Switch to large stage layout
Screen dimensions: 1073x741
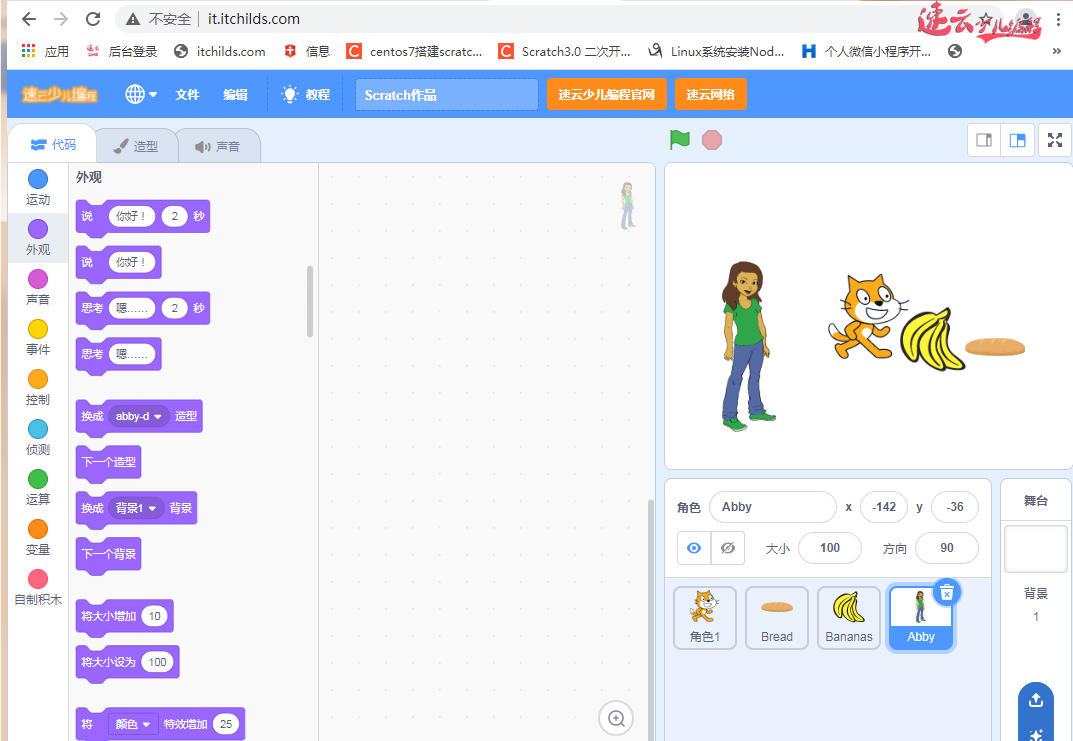[x=1017, y=141]
